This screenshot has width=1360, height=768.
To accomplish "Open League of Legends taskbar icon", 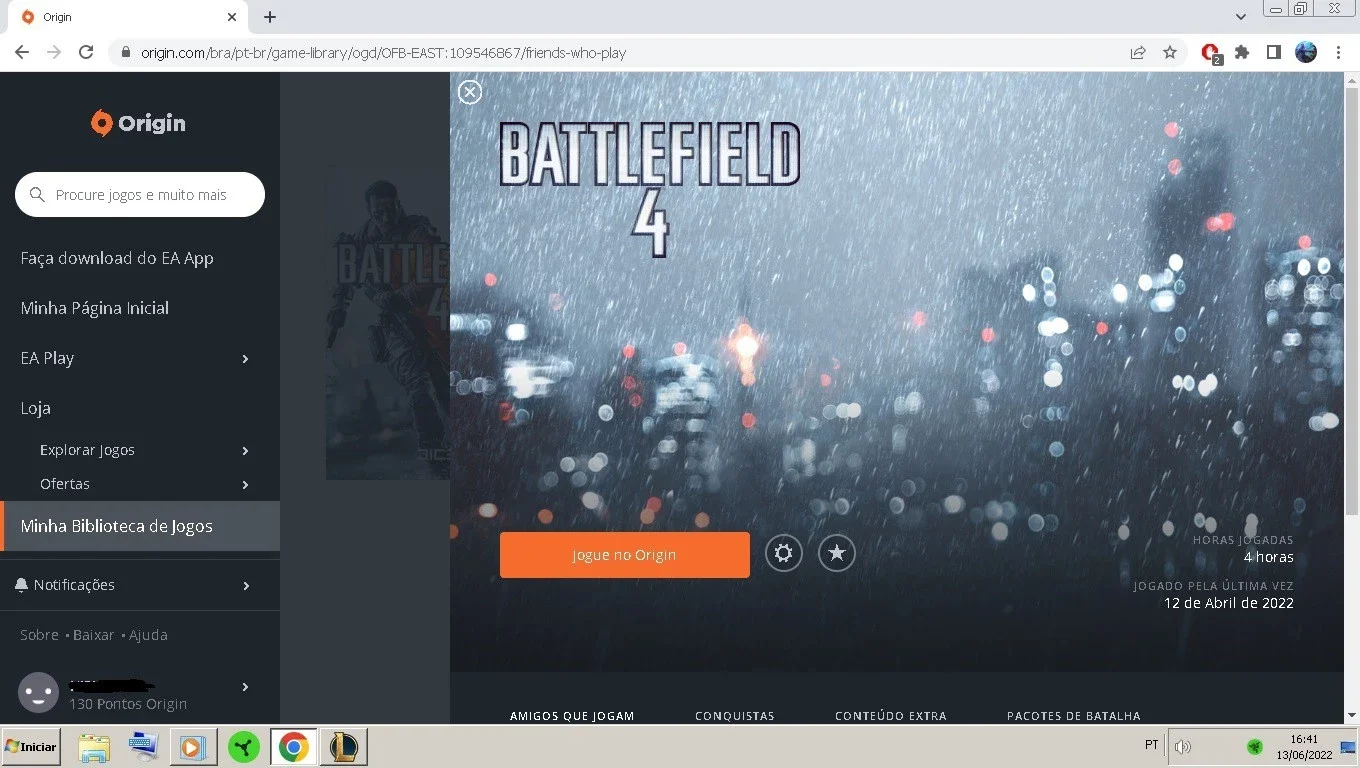I will click(x=343, y=747).
